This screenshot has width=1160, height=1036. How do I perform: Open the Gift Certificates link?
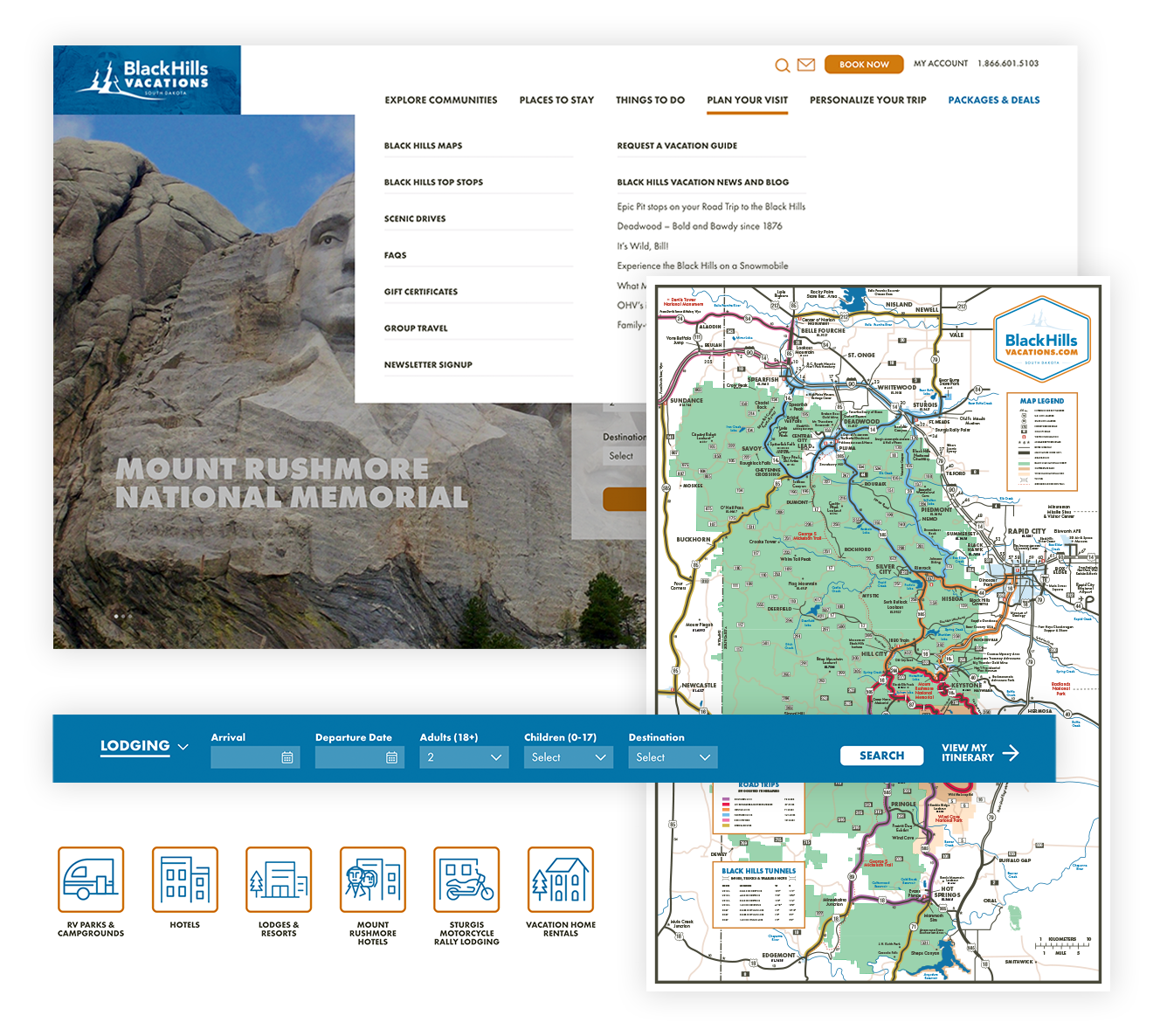[421, 292]
